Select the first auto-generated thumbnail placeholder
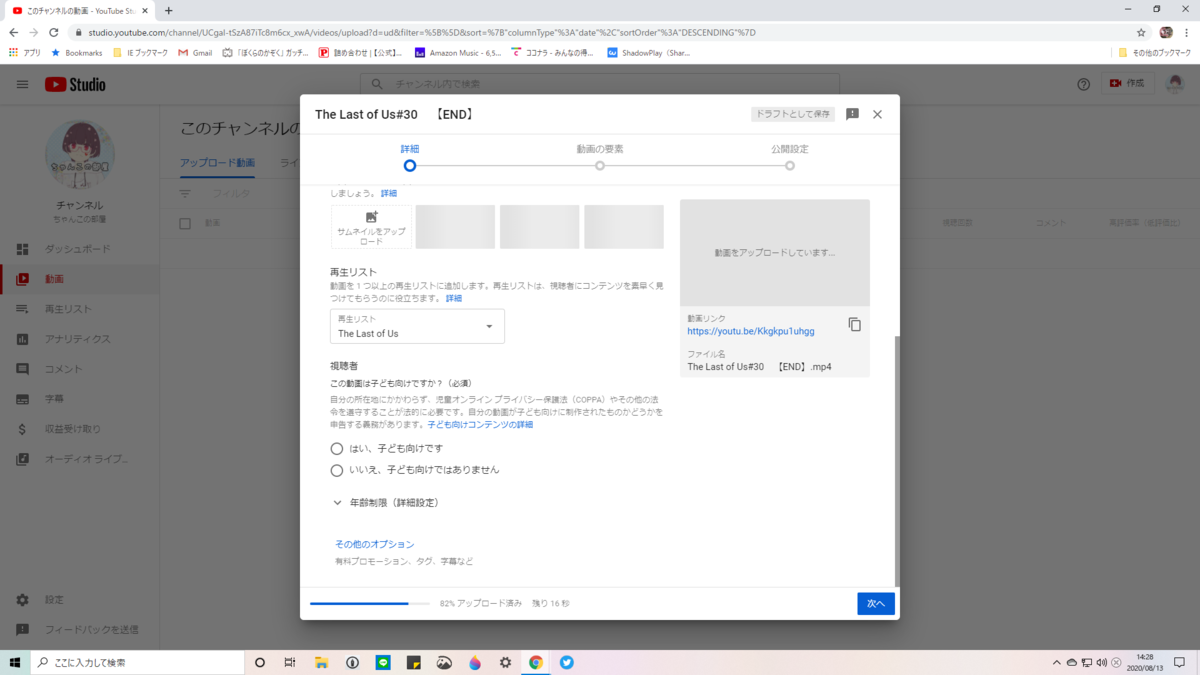This screenshot has width=1200, height=675. coord(455,227)
